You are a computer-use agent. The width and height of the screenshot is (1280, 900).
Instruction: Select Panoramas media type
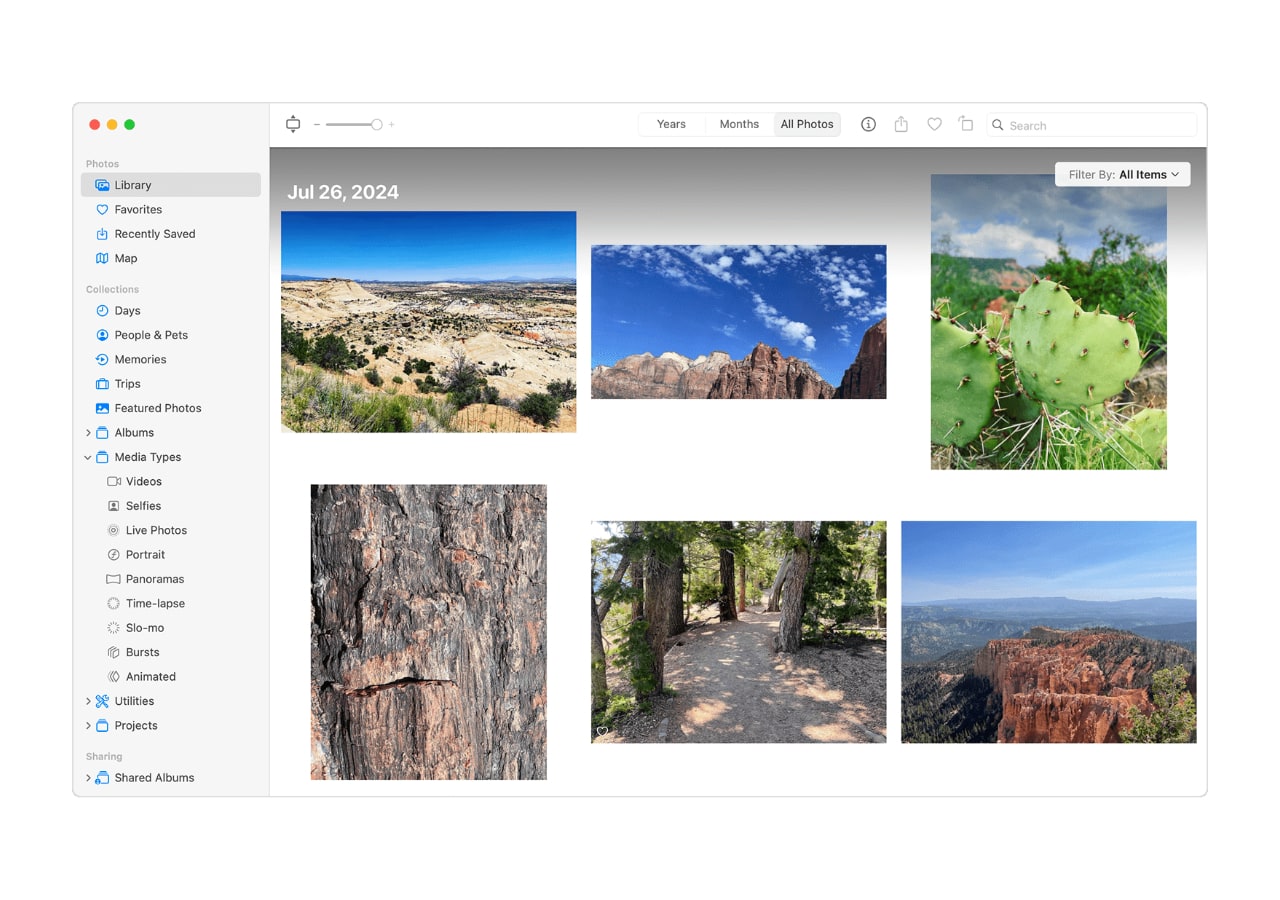coord(154,579)
